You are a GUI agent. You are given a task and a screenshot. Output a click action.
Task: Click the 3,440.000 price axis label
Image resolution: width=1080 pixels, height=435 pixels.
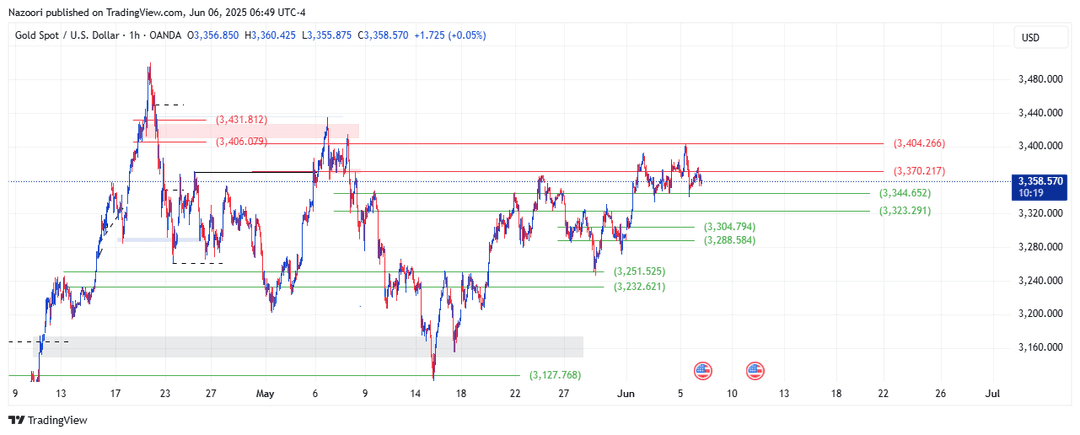pyautogui.click(x=1041, y=113)
